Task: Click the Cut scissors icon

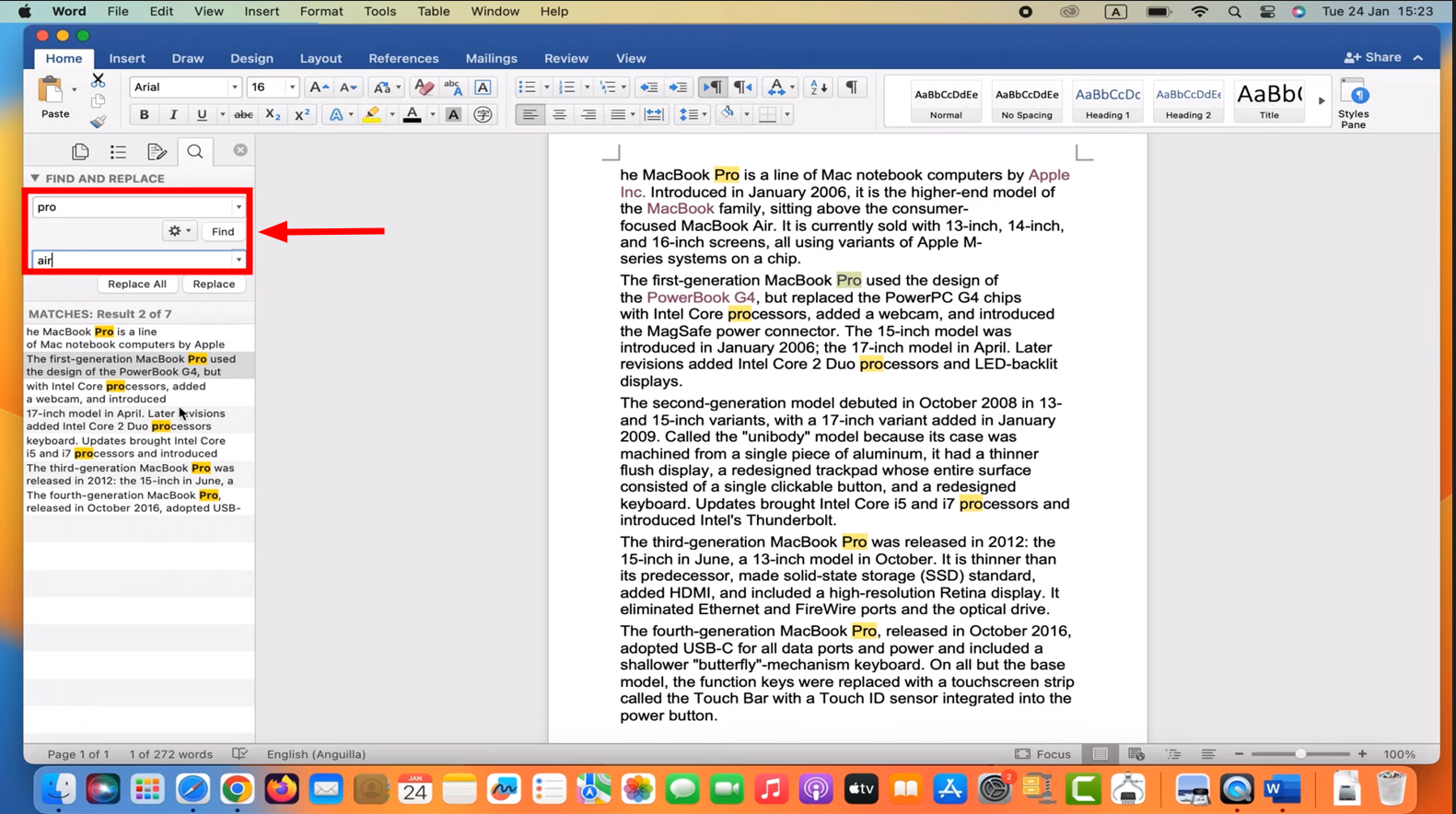Action: (x=98, y=80)
